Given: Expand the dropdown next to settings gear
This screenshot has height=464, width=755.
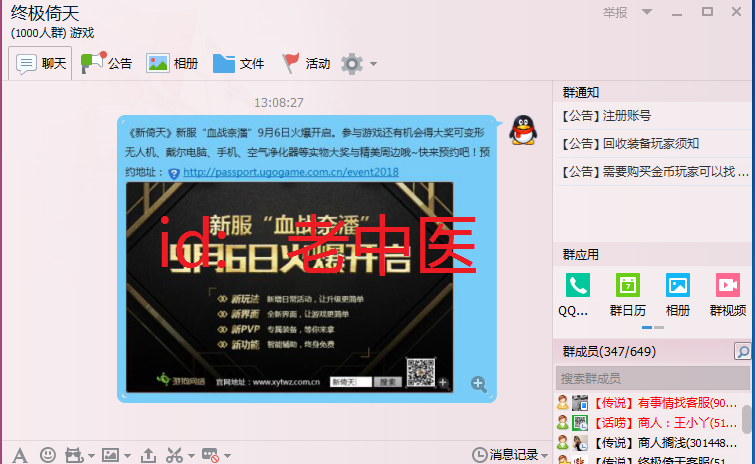Looking at the screenshot, I should (373, 64).
